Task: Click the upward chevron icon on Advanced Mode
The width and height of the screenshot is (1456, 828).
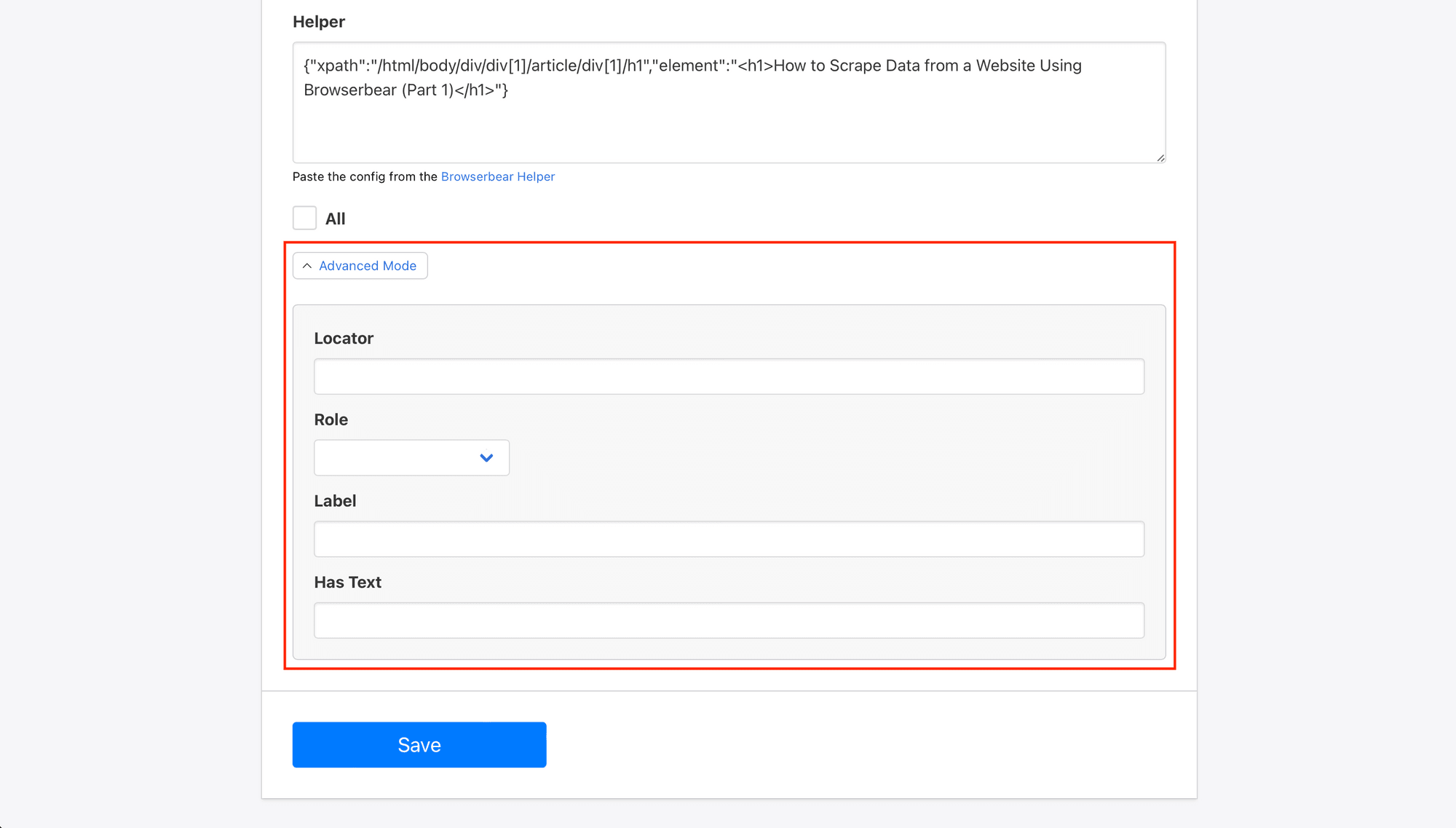Action: [307, 266]
